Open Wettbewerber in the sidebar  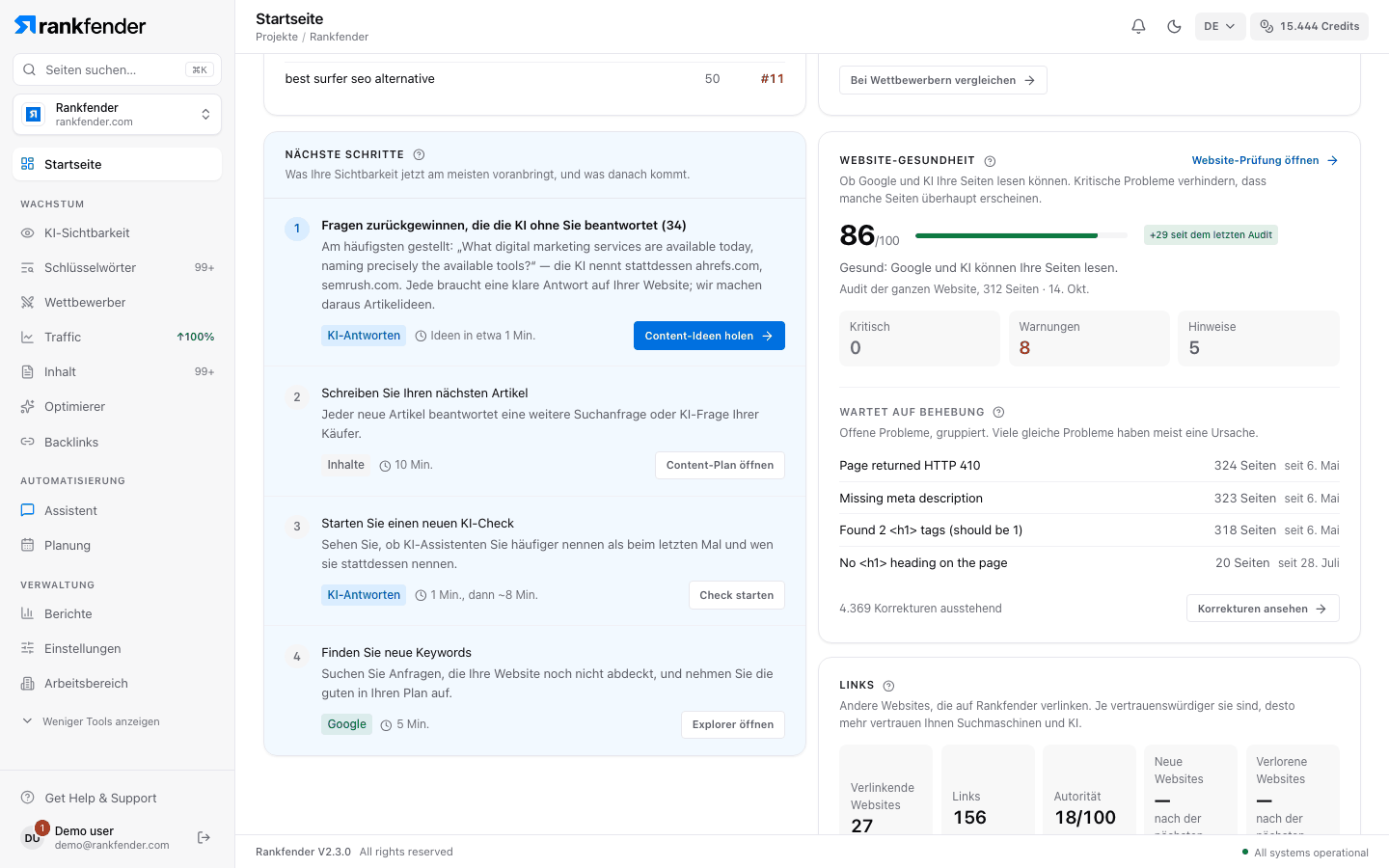click(117, 302)
